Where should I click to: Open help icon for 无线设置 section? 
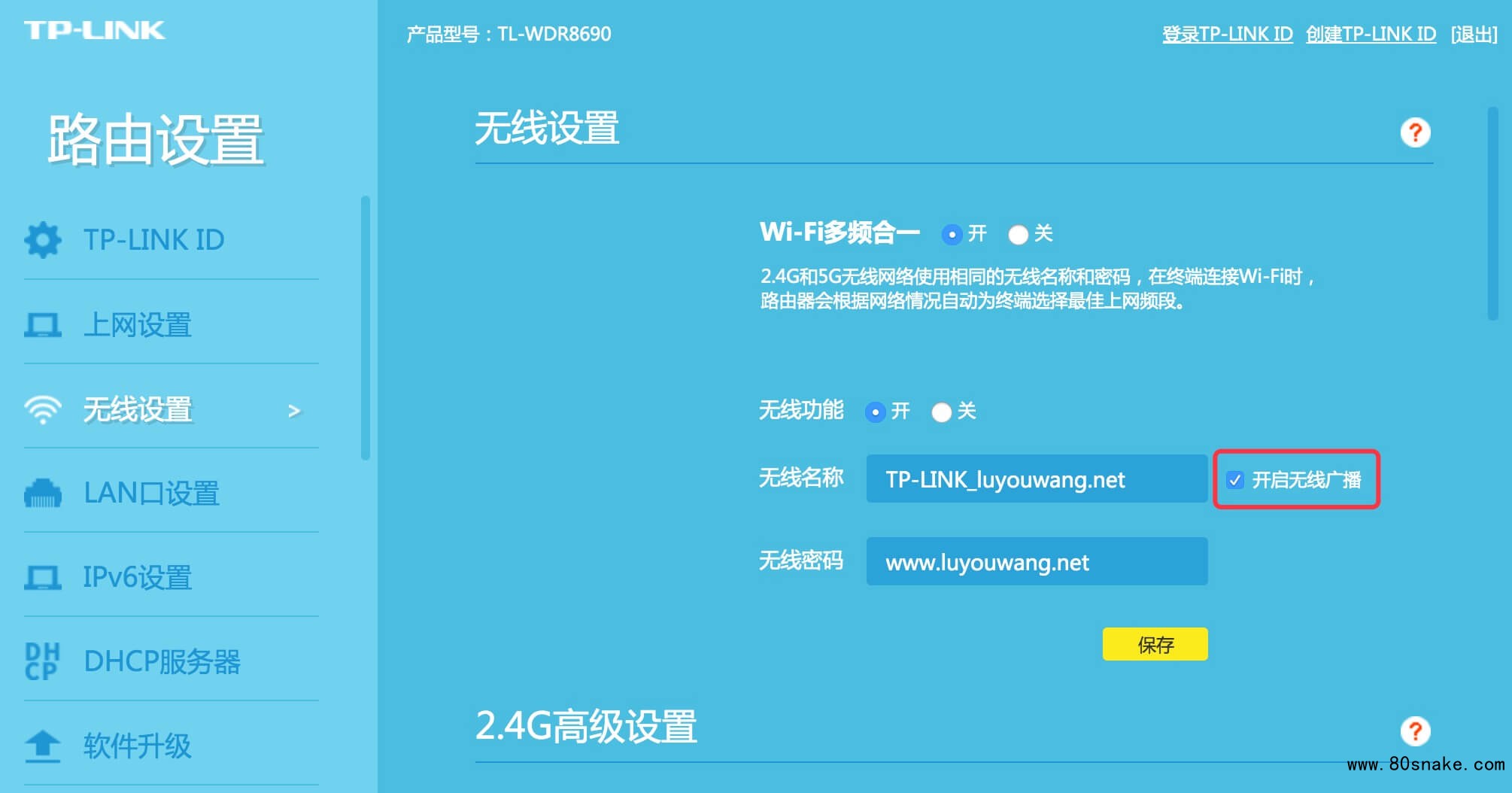1415,132
